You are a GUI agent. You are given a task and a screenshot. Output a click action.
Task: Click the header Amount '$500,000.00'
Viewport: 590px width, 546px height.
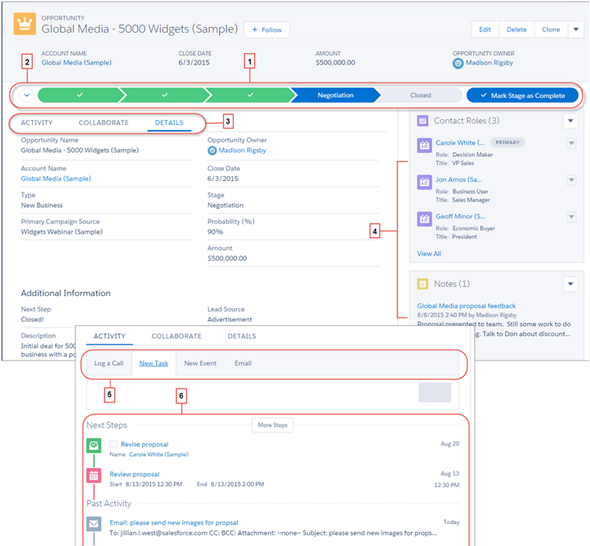point(335,62)
